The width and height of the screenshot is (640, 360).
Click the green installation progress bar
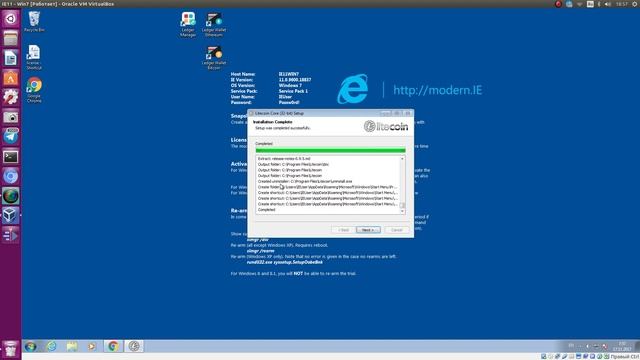coord(330,150)
